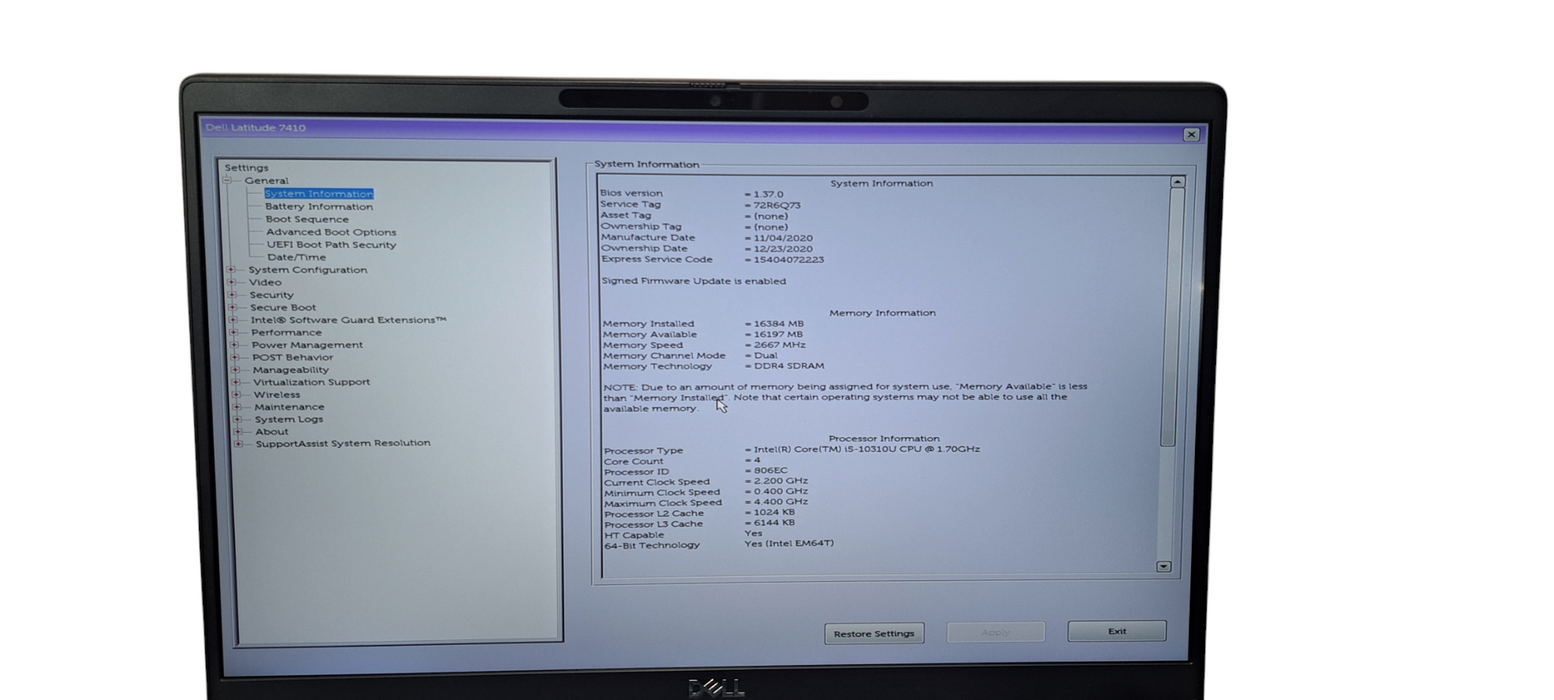The height and width of the screenshot is (700, 1554).
Task: Expand the Secure Boot section
Action: click(234, 307)
